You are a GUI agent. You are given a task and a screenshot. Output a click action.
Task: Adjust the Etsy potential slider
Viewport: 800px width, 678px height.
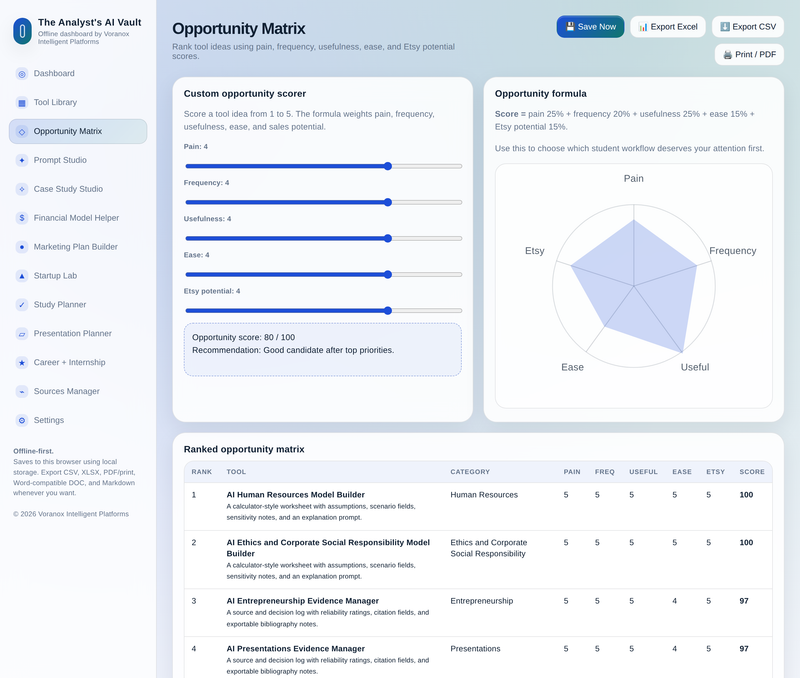(x=323, y=311)
